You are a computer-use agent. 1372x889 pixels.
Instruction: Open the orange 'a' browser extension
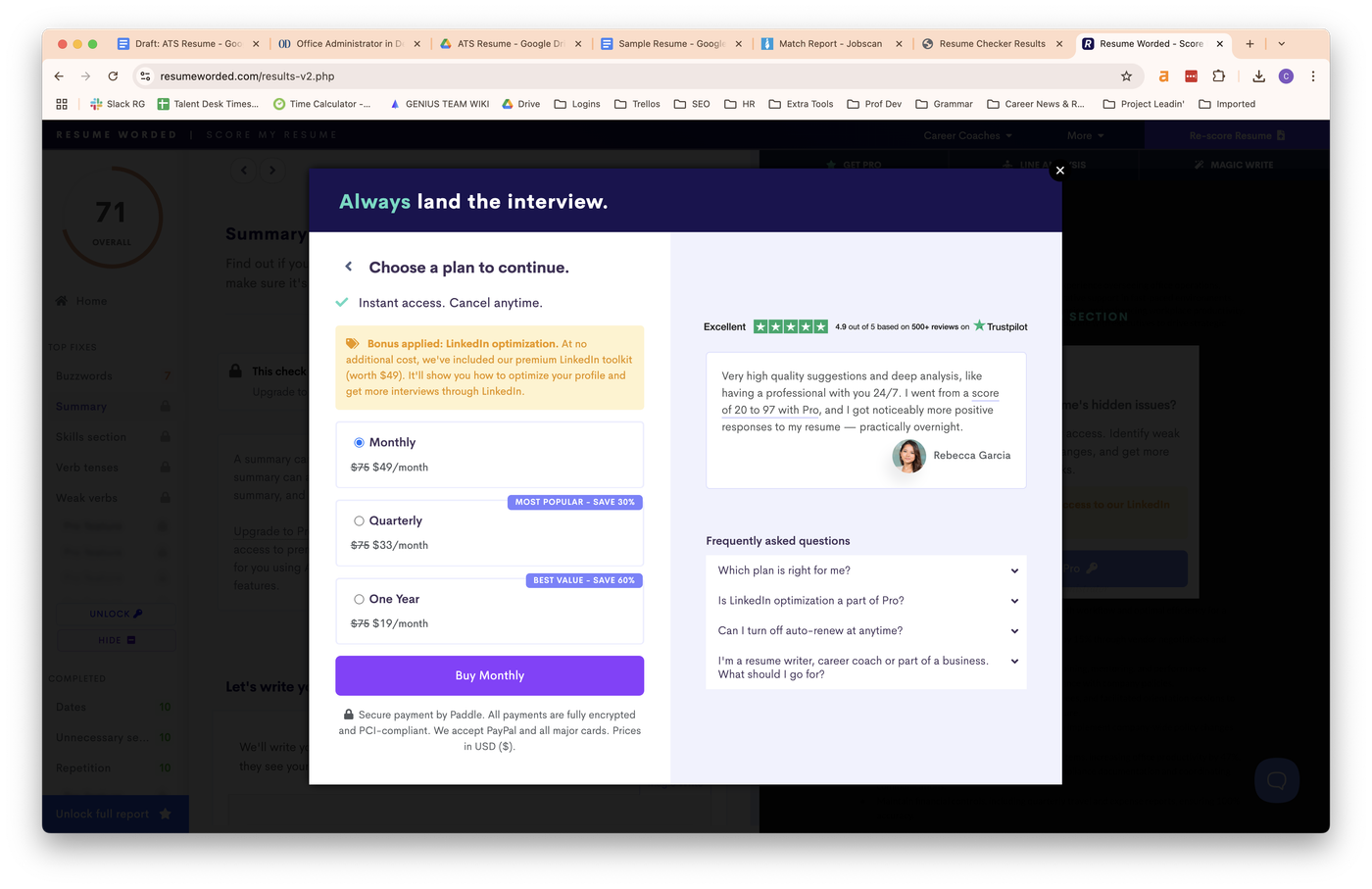coord(1163,76)
